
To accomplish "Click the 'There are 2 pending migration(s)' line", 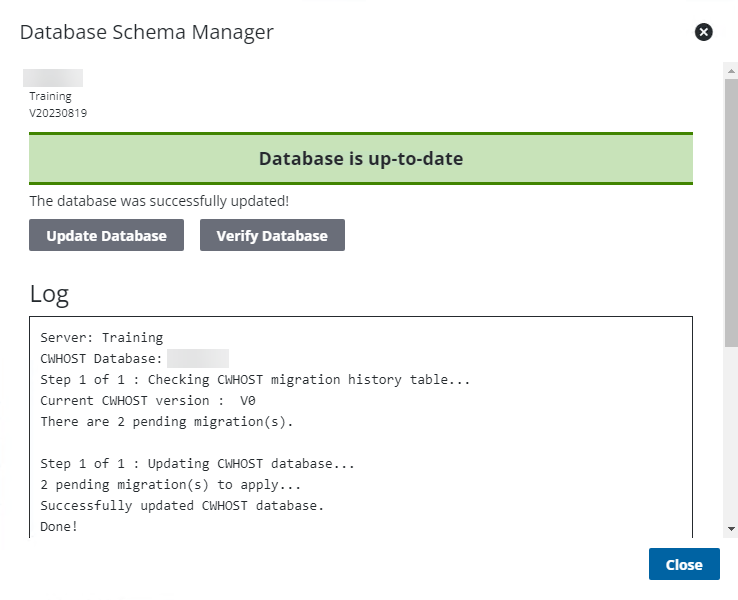I will pos(166,422).
